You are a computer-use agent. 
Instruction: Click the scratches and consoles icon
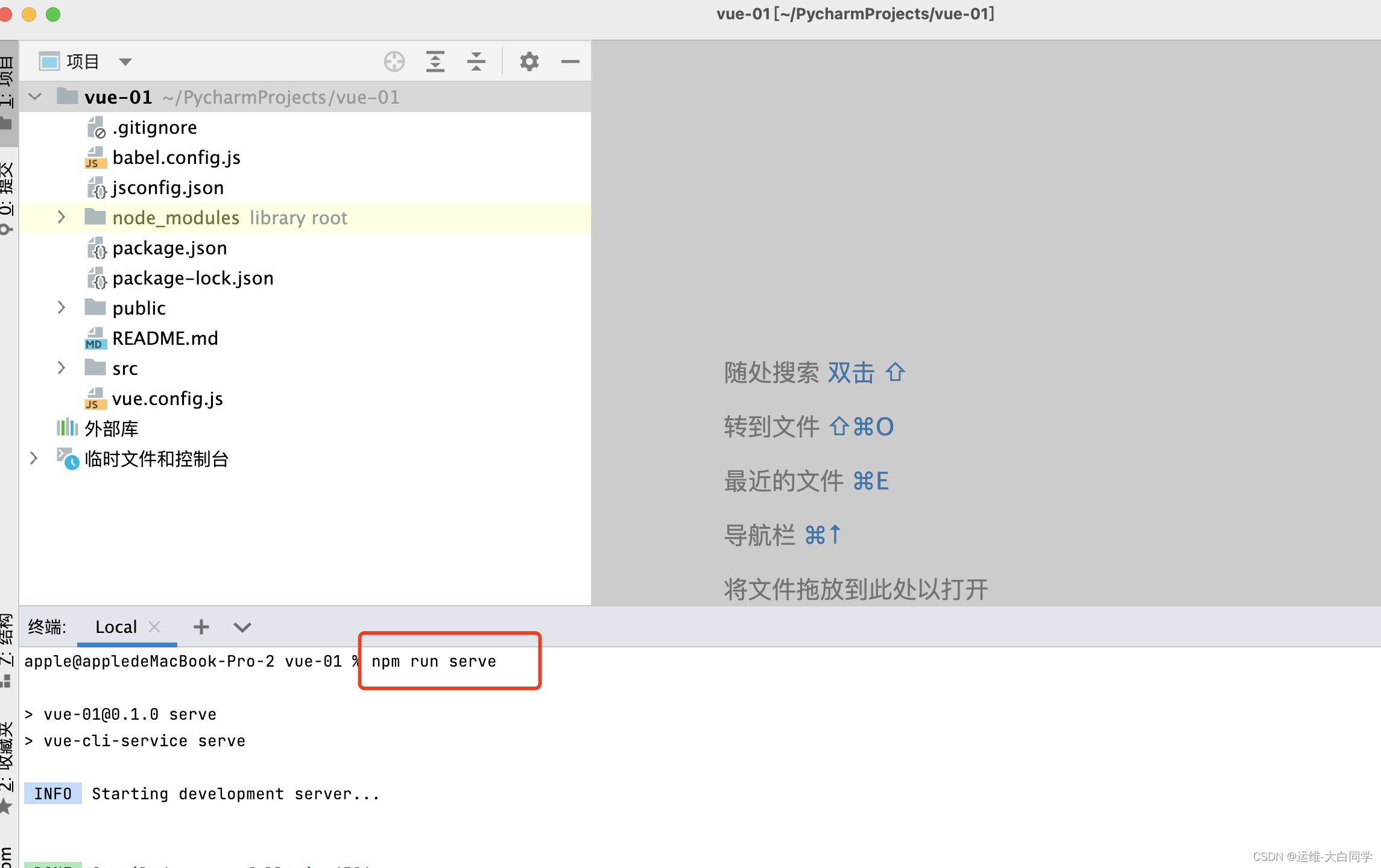68,459
